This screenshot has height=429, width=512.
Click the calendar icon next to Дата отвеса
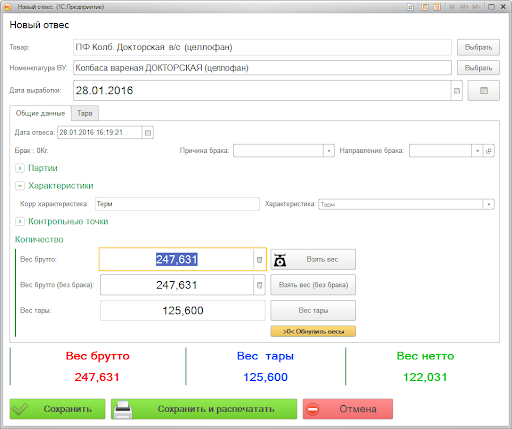tap(148, 133)
